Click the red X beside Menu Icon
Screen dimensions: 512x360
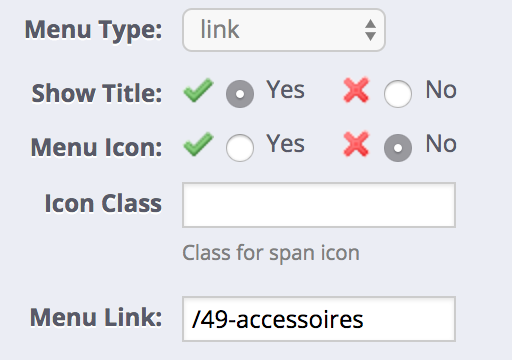click(x=356, y=144)
